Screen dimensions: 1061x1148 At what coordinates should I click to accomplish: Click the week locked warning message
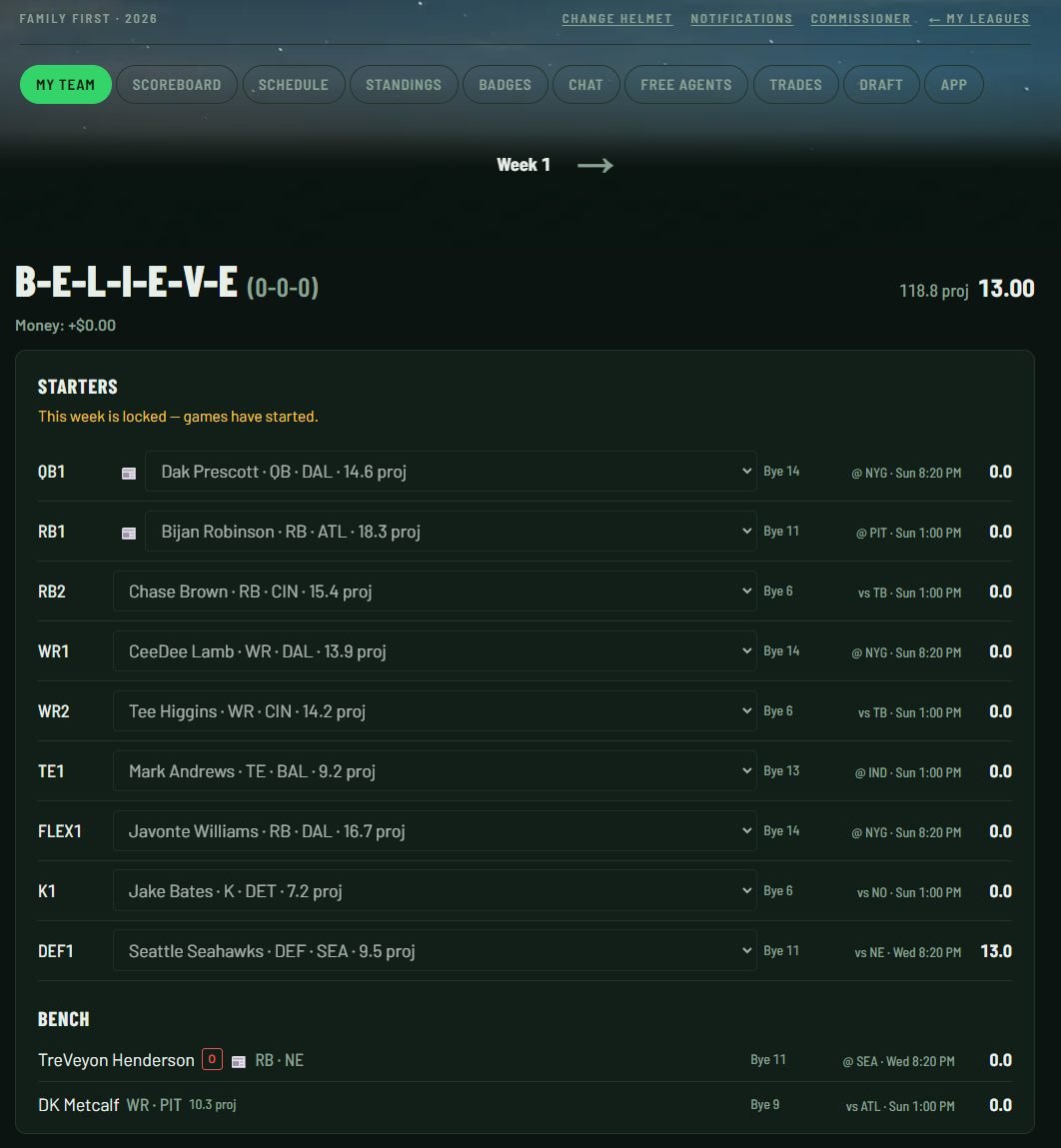pos(178,417)
